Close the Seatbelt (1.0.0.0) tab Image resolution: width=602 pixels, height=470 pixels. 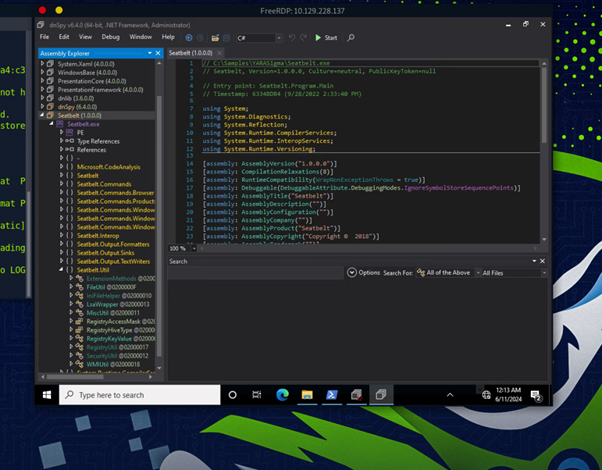click(x=219, y=53)
